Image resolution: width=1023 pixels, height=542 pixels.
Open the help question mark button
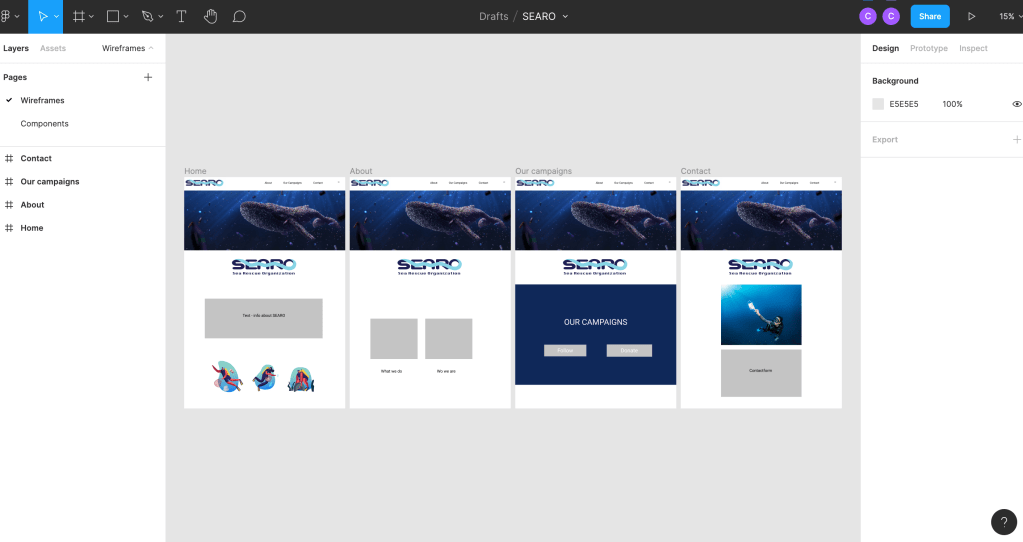point(1004,521)
